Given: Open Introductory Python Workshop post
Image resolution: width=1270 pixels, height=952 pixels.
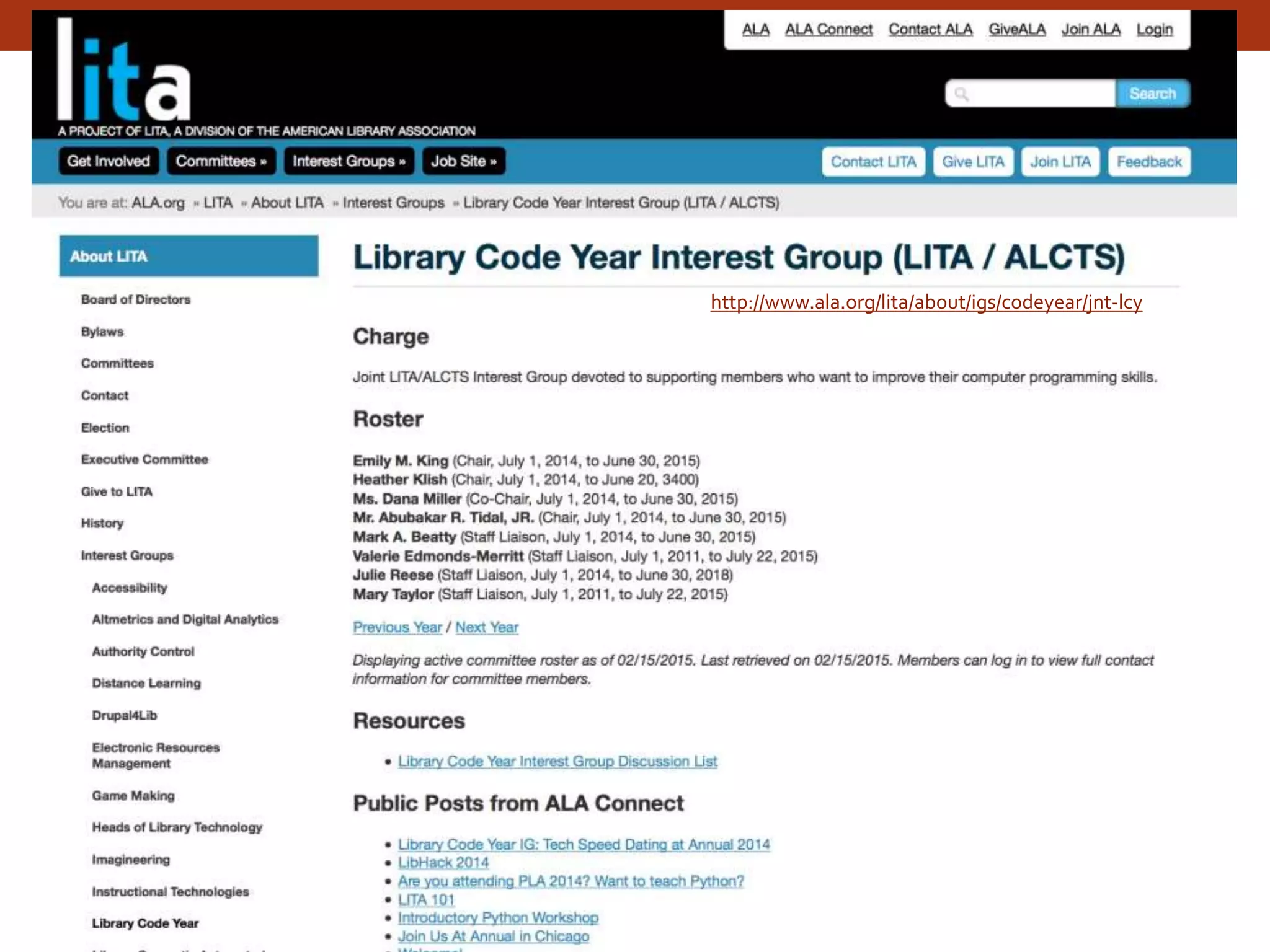Looking at the screenshot, I should tap(499, 918).
